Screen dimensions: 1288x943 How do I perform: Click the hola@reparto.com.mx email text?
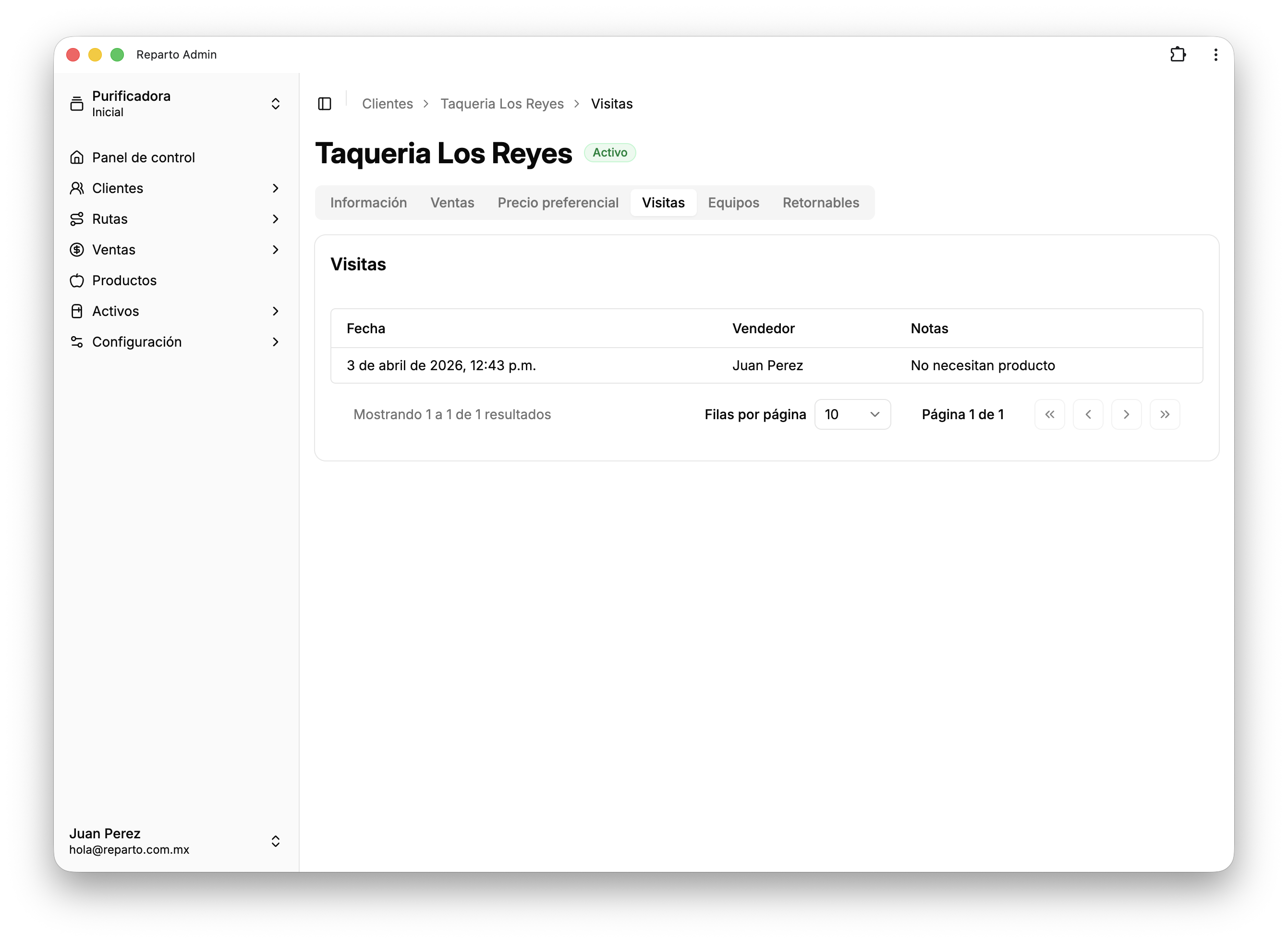pos(129,850)
